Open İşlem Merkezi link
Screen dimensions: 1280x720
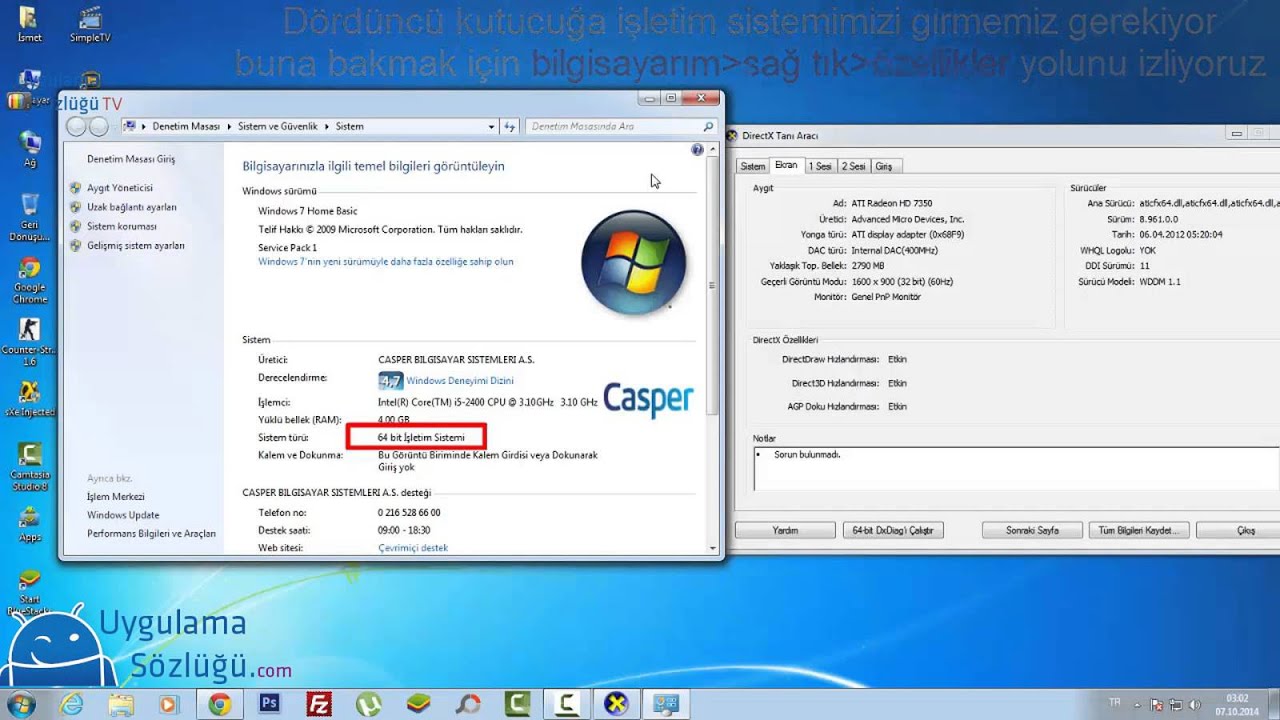pyautogui.click(x=116, y=497)
